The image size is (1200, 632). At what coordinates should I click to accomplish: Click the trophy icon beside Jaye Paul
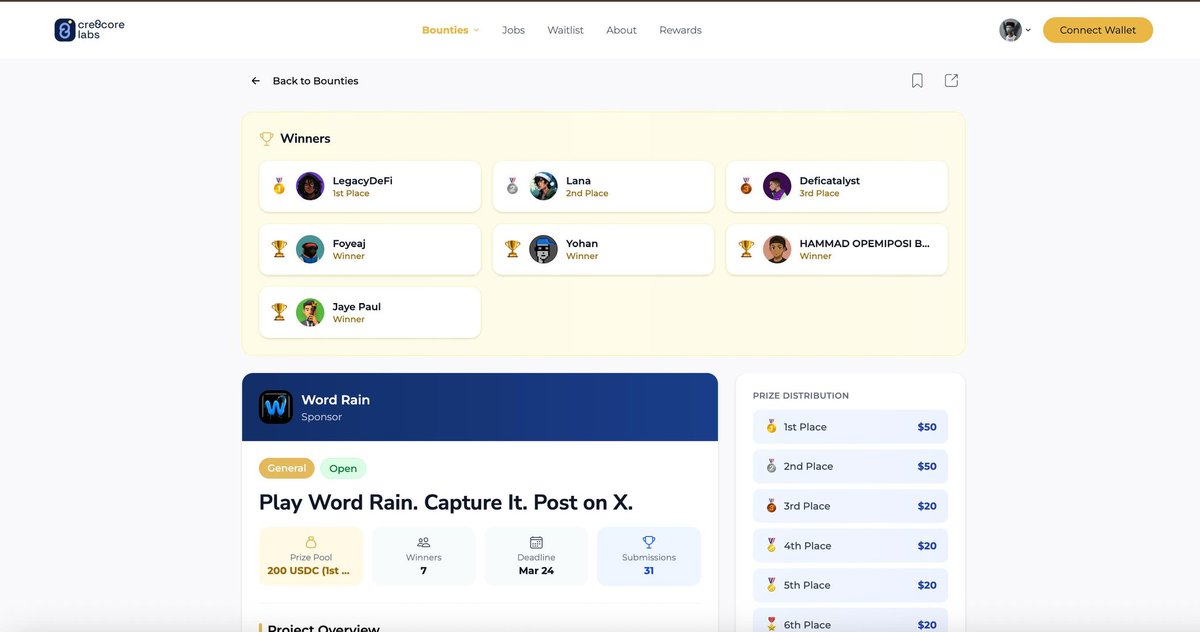pyautogui.click(x=279, y=312)
